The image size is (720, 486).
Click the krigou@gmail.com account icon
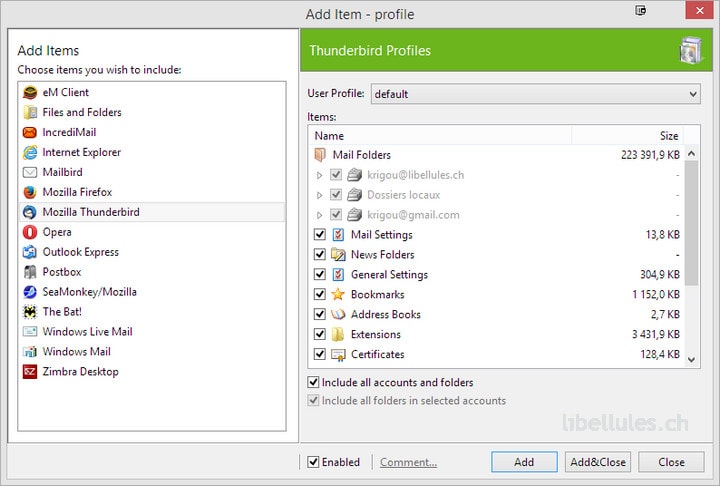[x=354, y=215]
